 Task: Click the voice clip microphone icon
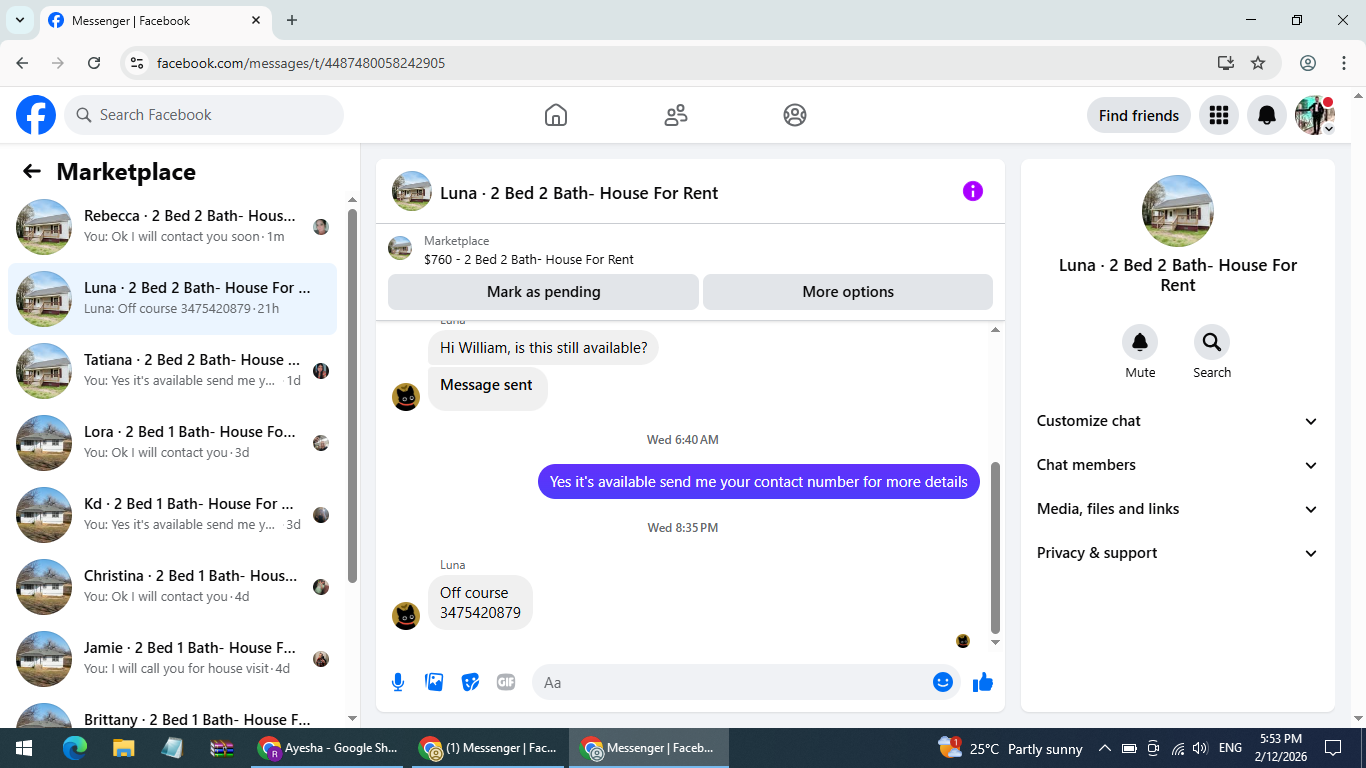pos(398,682)
